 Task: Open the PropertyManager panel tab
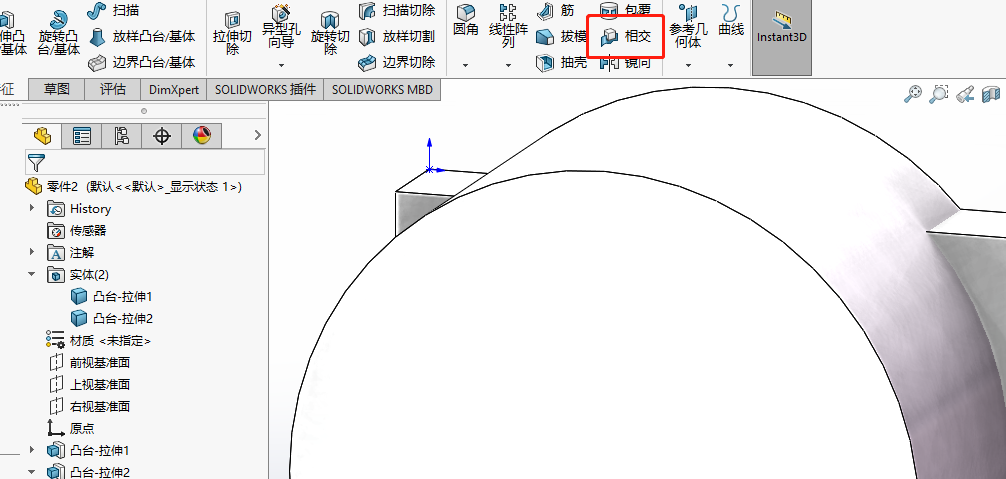[82, 135]
